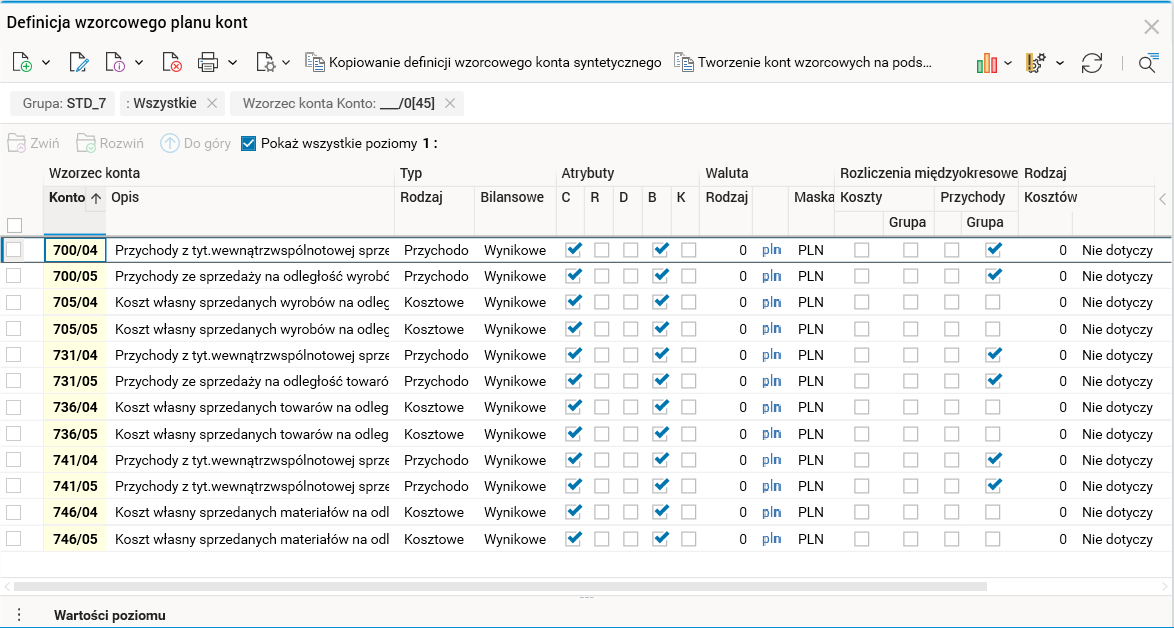Viewport: 1174px width, 628px height.
Task: Click the Opis column header
Action: click(x=125, y=198)
